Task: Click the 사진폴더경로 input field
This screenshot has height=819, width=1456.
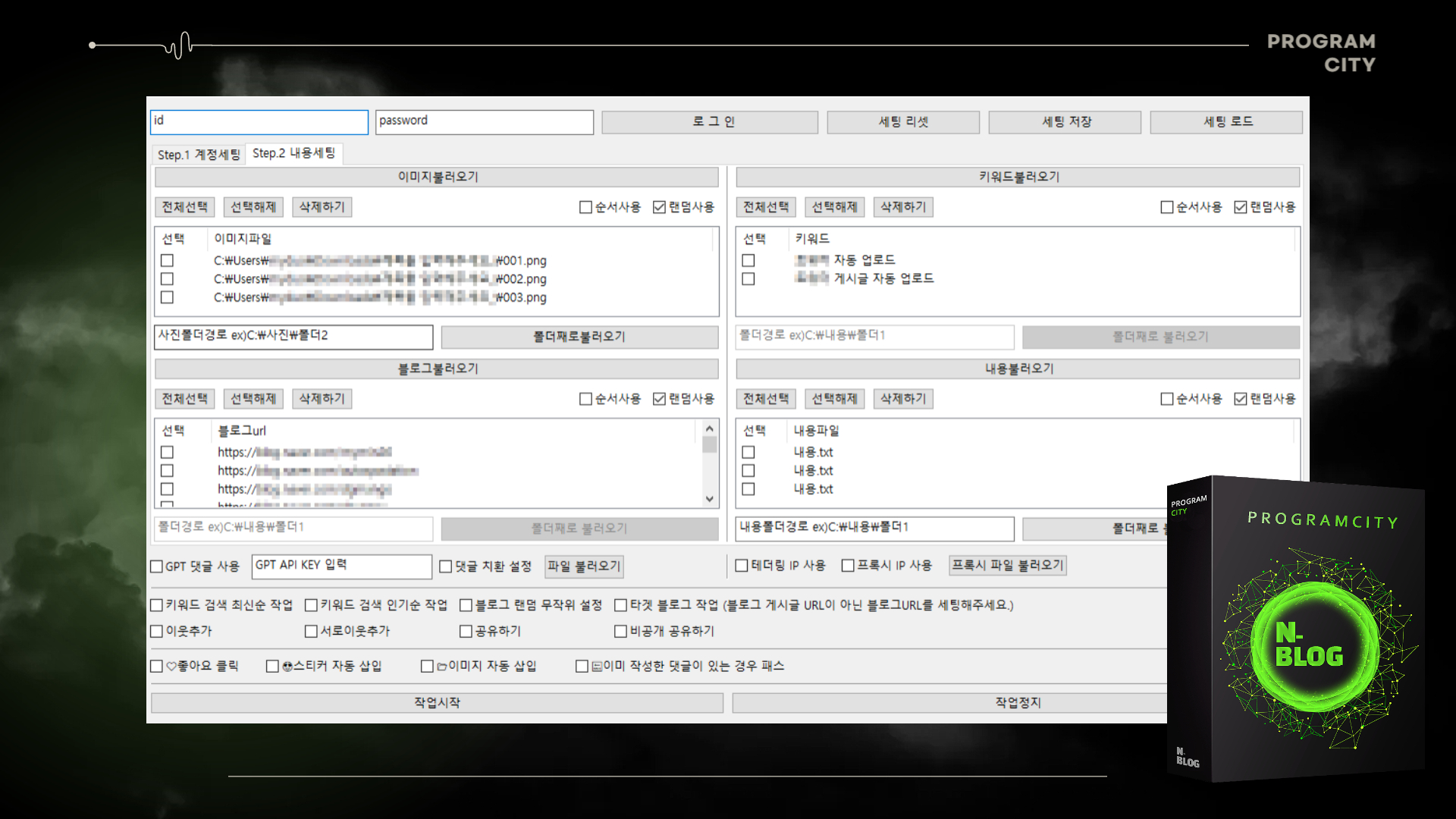Action: point(293,337)
